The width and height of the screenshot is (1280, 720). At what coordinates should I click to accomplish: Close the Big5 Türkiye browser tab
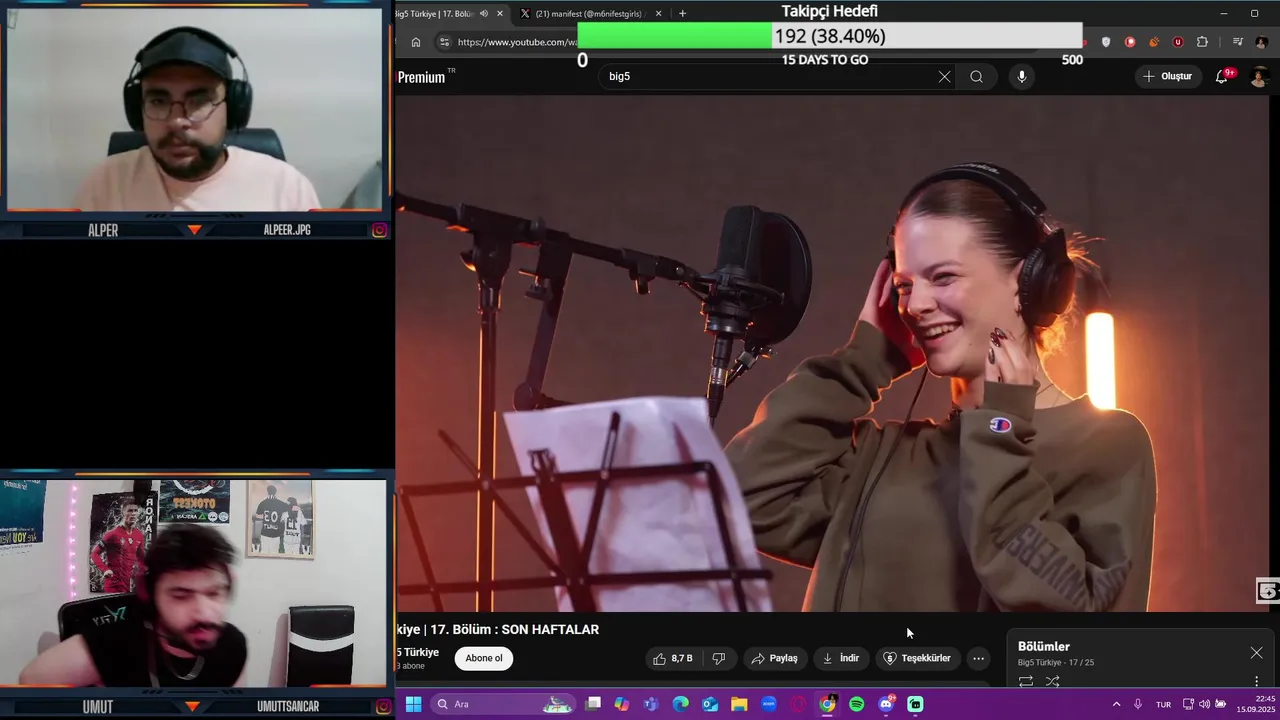[500, 14]
